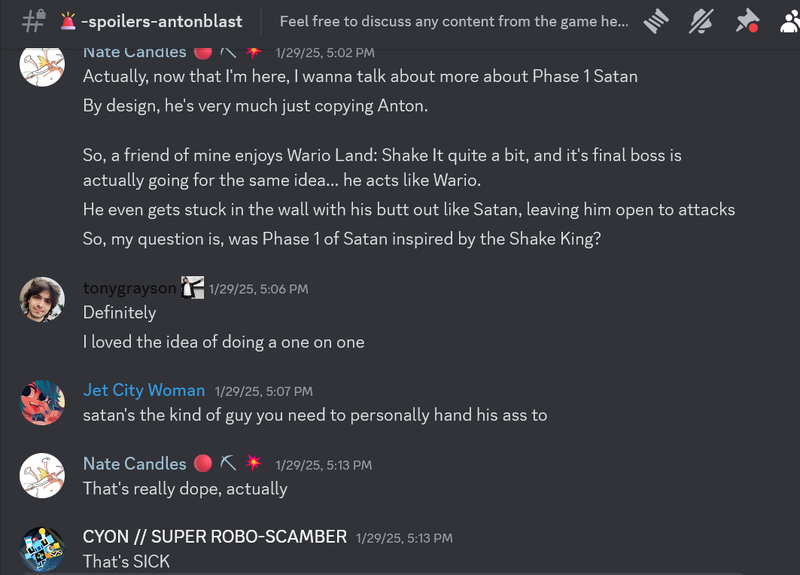Show the member list icon
The height and width of the screenshot is (575, 800).
point(790,21)
